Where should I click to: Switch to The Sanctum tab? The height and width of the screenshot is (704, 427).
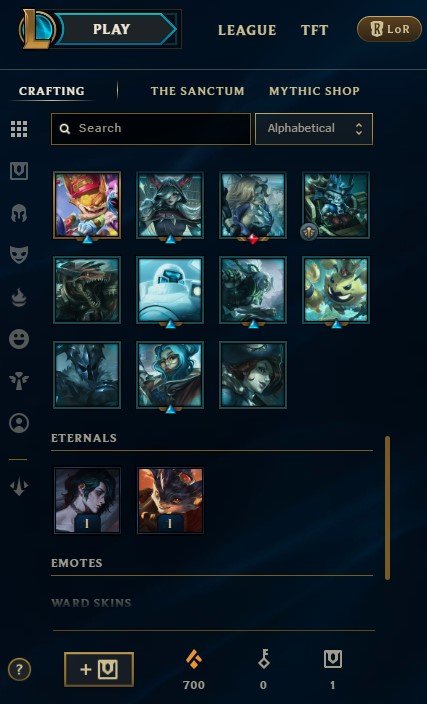tap(198, 91)
